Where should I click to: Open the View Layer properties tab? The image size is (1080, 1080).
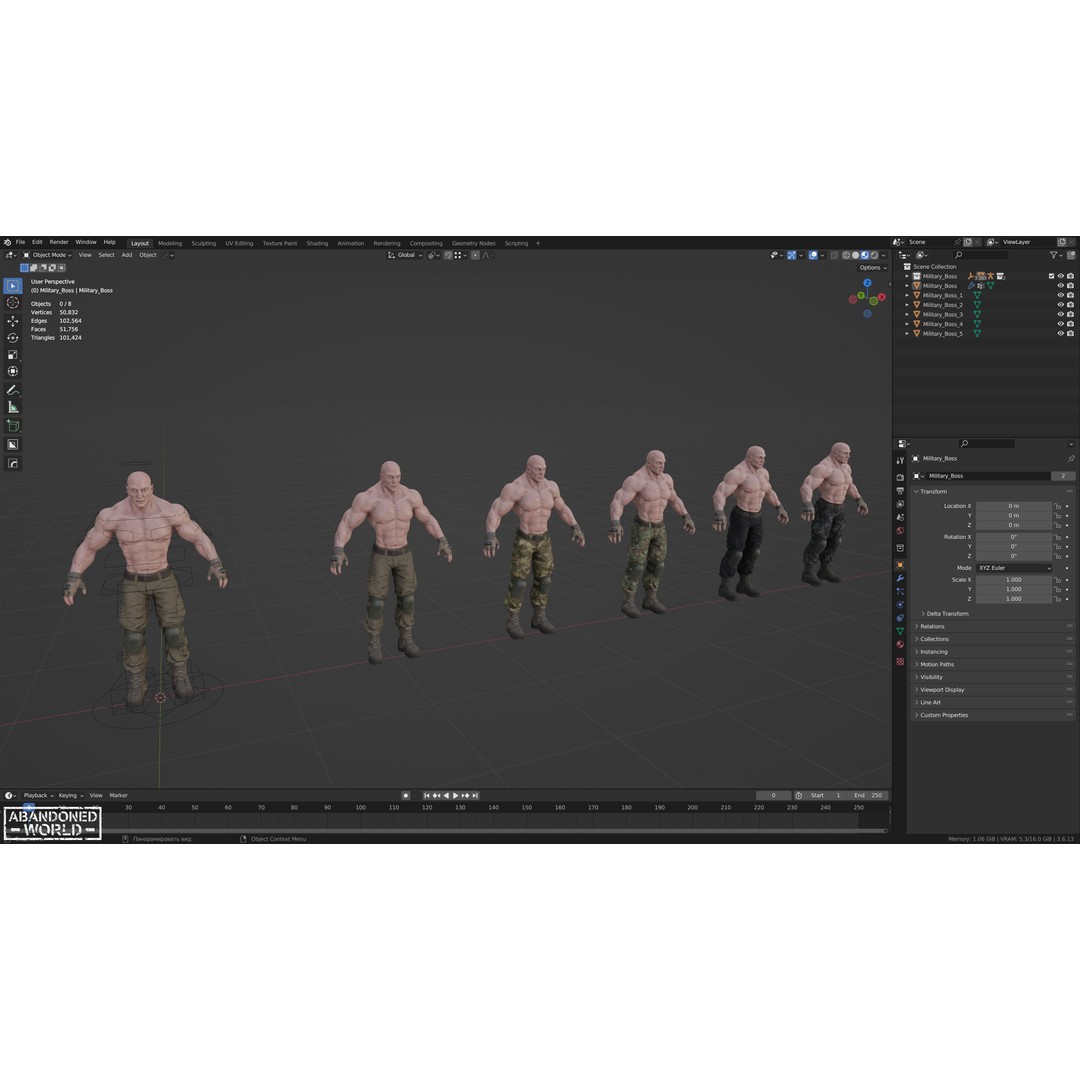coord(900,504)
